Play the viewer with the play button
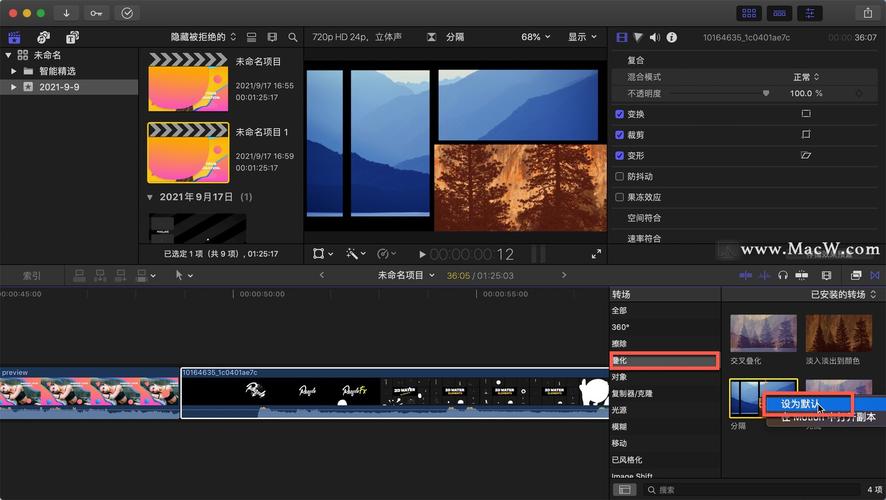This screenshot has height=500, width=886. point(422,254)
